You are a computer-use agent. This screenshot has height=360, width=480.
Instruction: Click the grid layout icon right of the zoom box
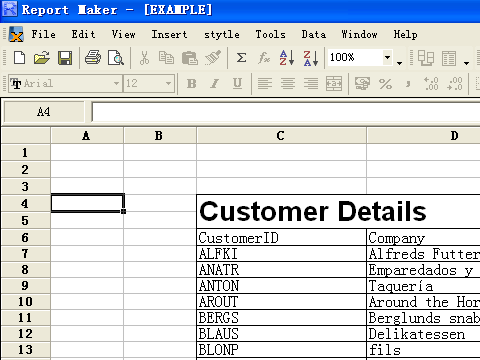(x=426, y=58)
